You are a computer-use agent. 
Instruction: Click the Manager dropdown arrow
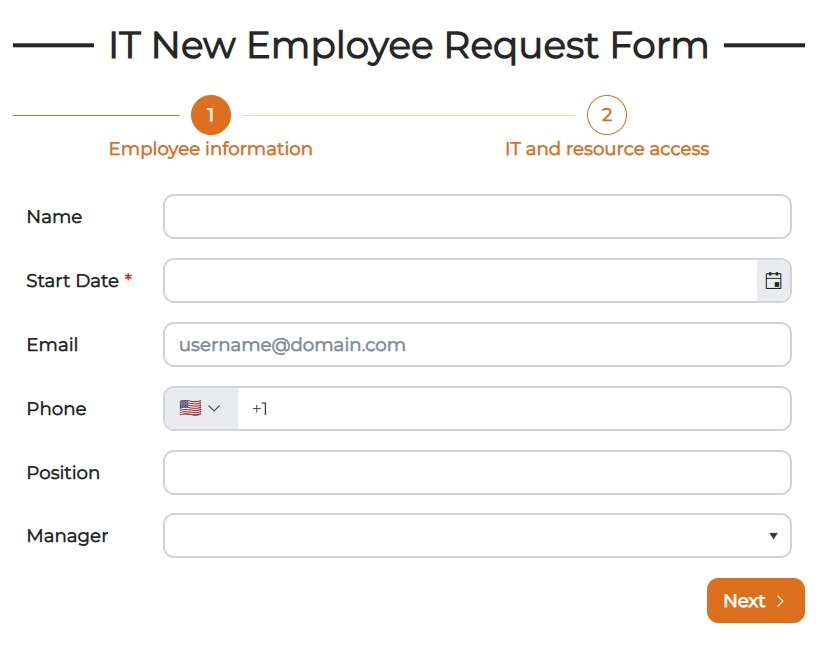tap(773, 536)
